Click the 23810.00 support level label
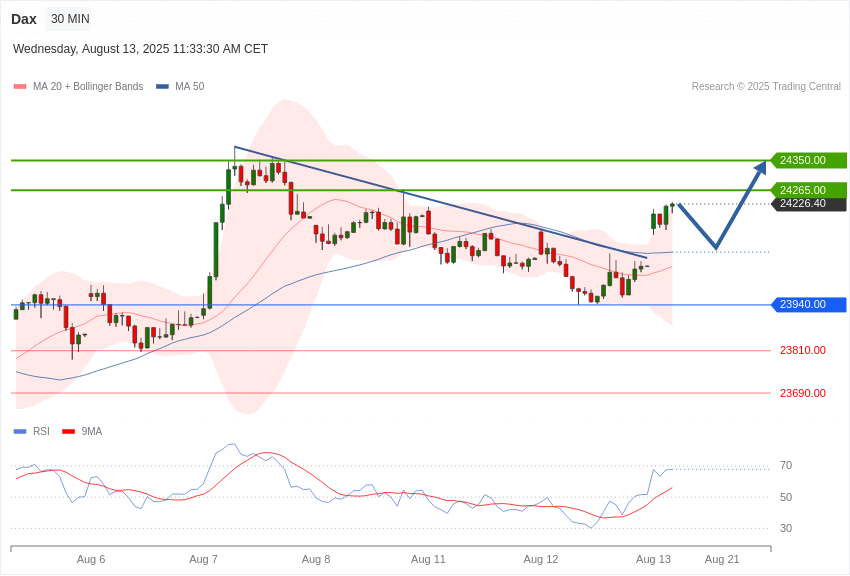850x576 pixels. pos(803,351)
